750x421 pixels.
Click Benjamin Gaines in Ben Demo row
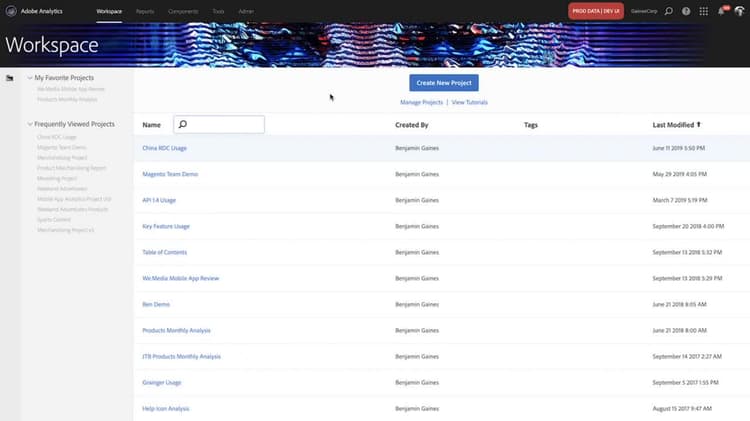(x=417, y=304)
